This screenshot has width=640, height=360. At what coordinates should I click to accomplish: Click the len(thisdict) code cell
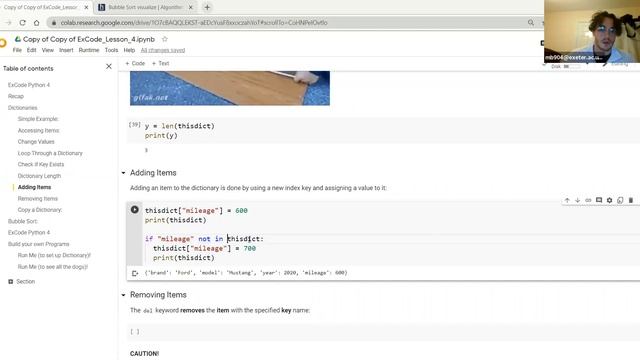[384, 131]
